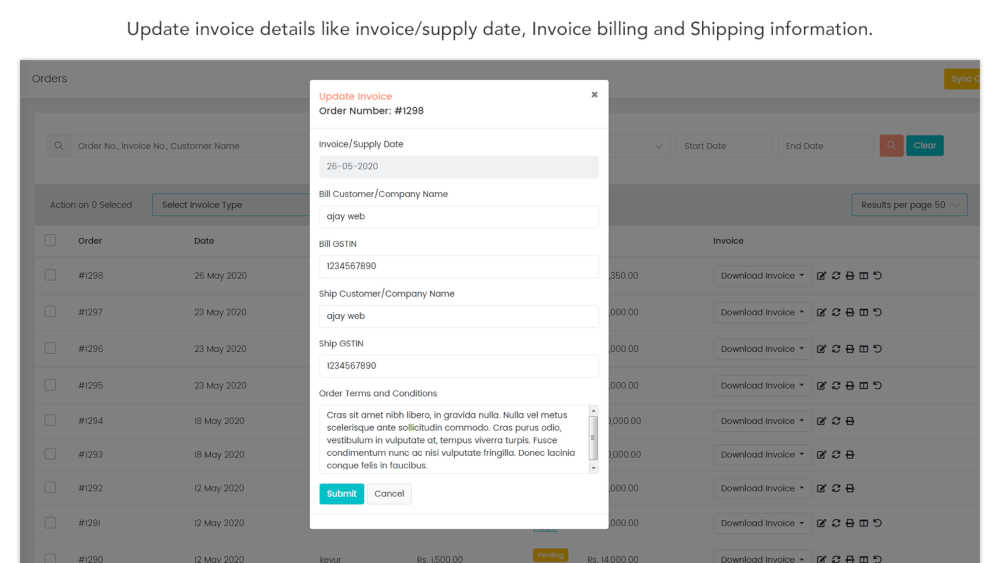Click the Submit button in Update Invoice
The height and width of the screenshot is (563, 1000).
click(341, 494)
